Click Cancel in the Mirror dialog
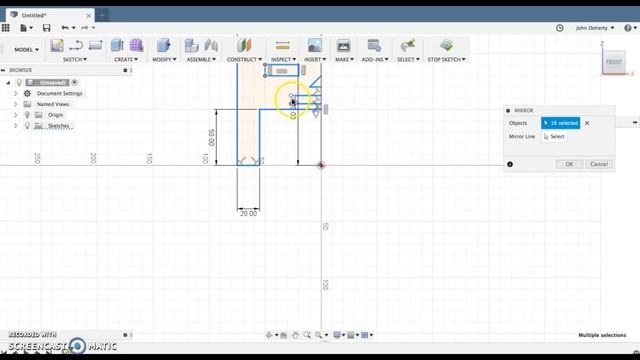This screenshot has width=640, height=360. (x=599, y=164)
